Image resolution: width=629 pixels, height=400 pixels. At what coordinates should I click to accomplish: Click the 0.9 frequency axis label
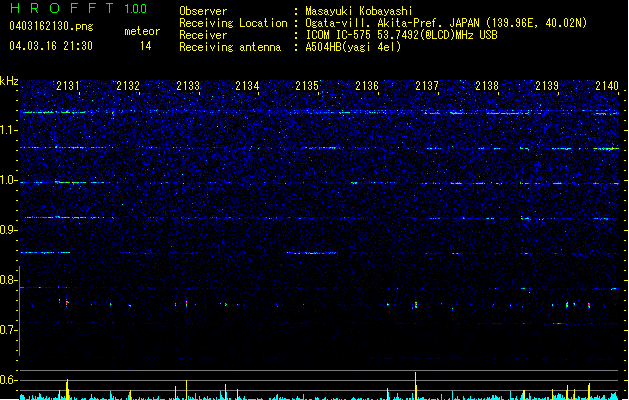click(9, 230)
